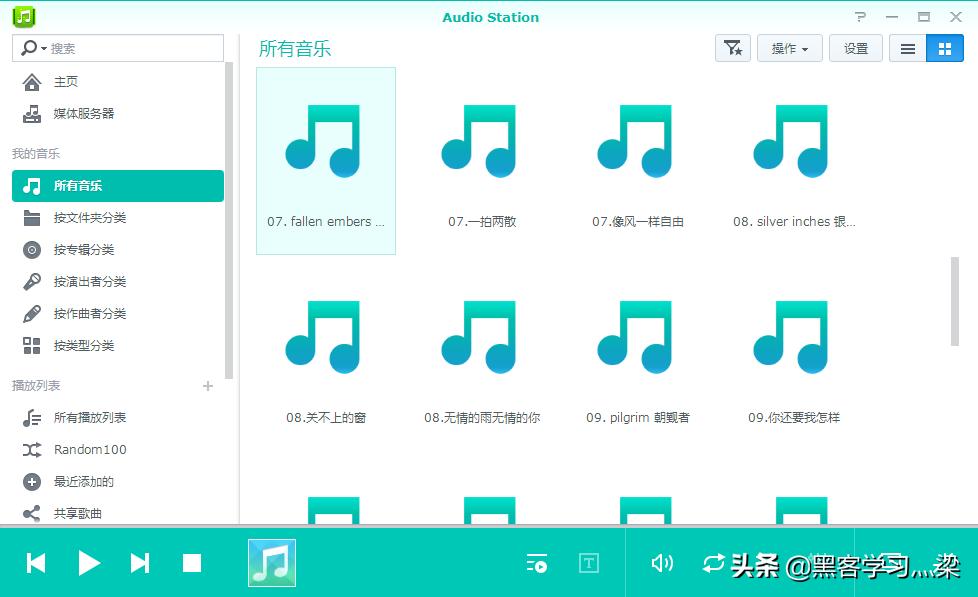This screenshot has width=978, height=597.
Task: Switch to list view layout
Action: coord(907,47)
